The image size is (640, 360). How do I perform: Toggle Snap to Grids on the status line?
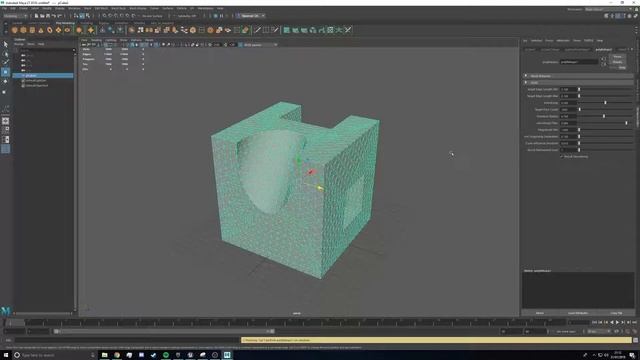(x=104, y=16)
